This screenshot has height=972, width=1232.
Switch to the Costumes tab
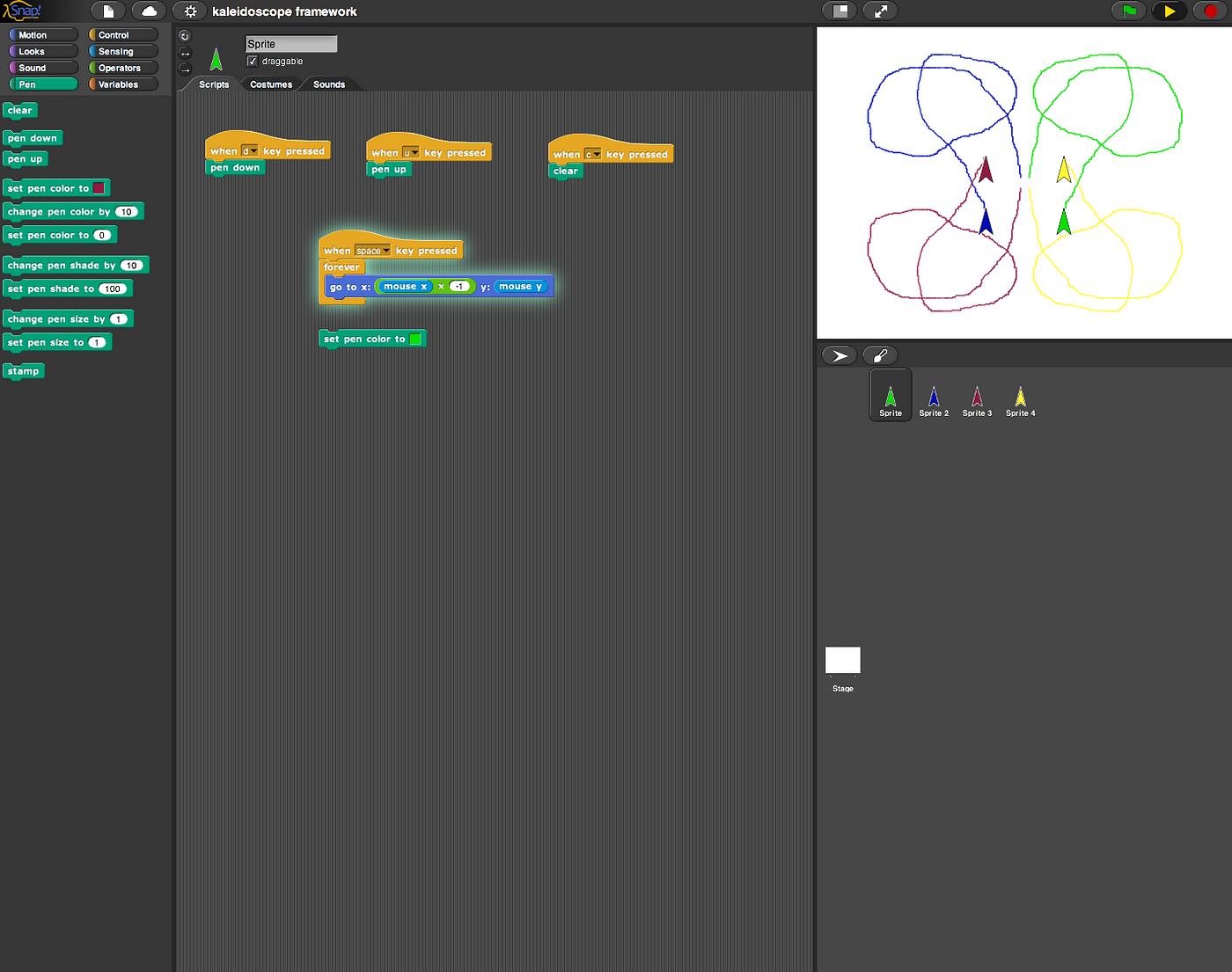pos(271,84)
